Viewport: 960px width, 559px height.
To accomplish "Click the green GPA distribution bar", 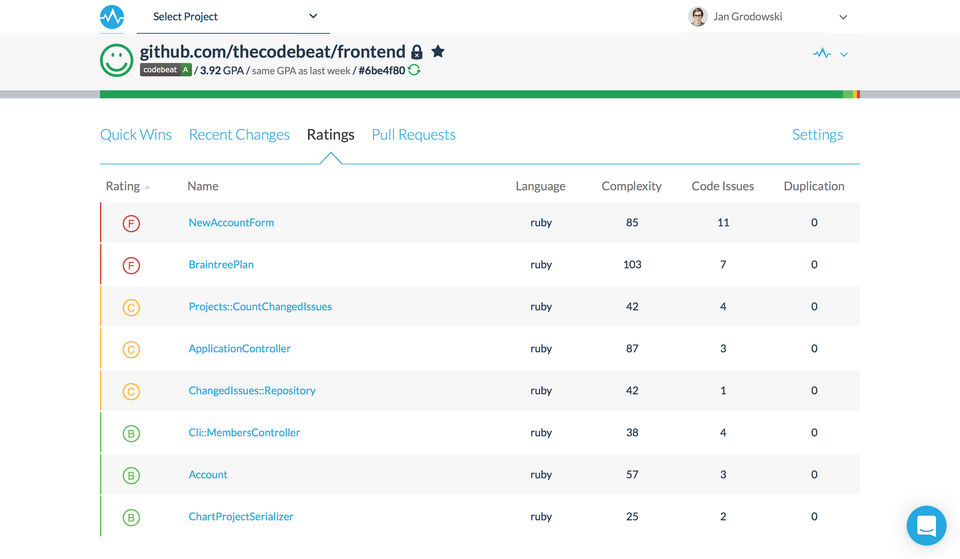I will pos(470,94).
